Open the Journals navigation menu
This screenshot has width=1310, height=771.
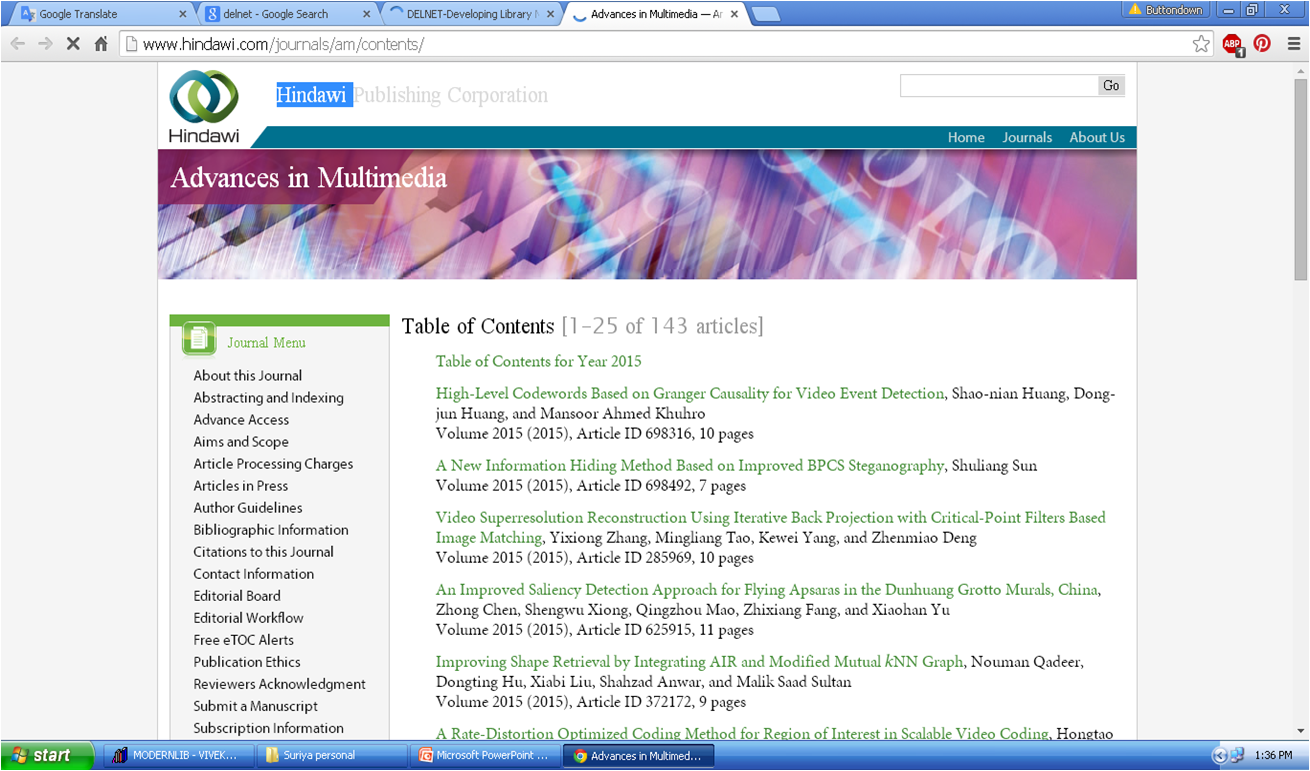1027,137
